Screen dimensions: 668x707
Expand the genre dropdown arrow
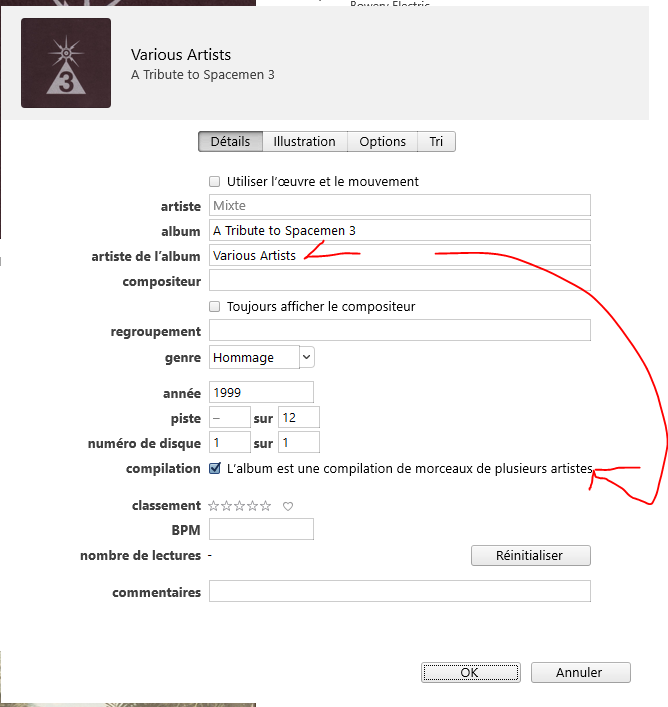click(x=307, y=357)
